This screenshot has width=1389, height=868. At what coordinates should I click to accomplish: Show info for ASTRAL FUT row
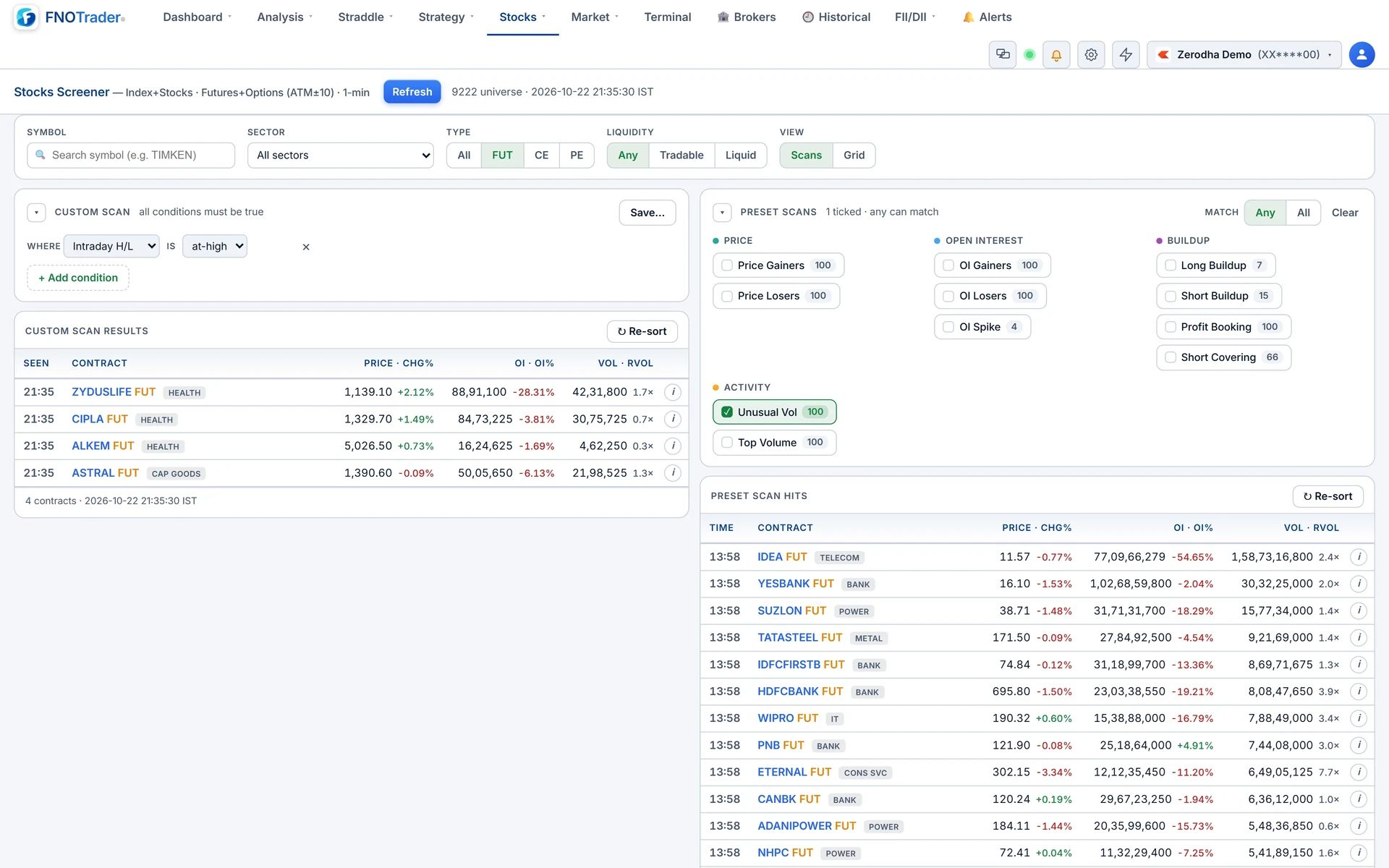(673, 473)
